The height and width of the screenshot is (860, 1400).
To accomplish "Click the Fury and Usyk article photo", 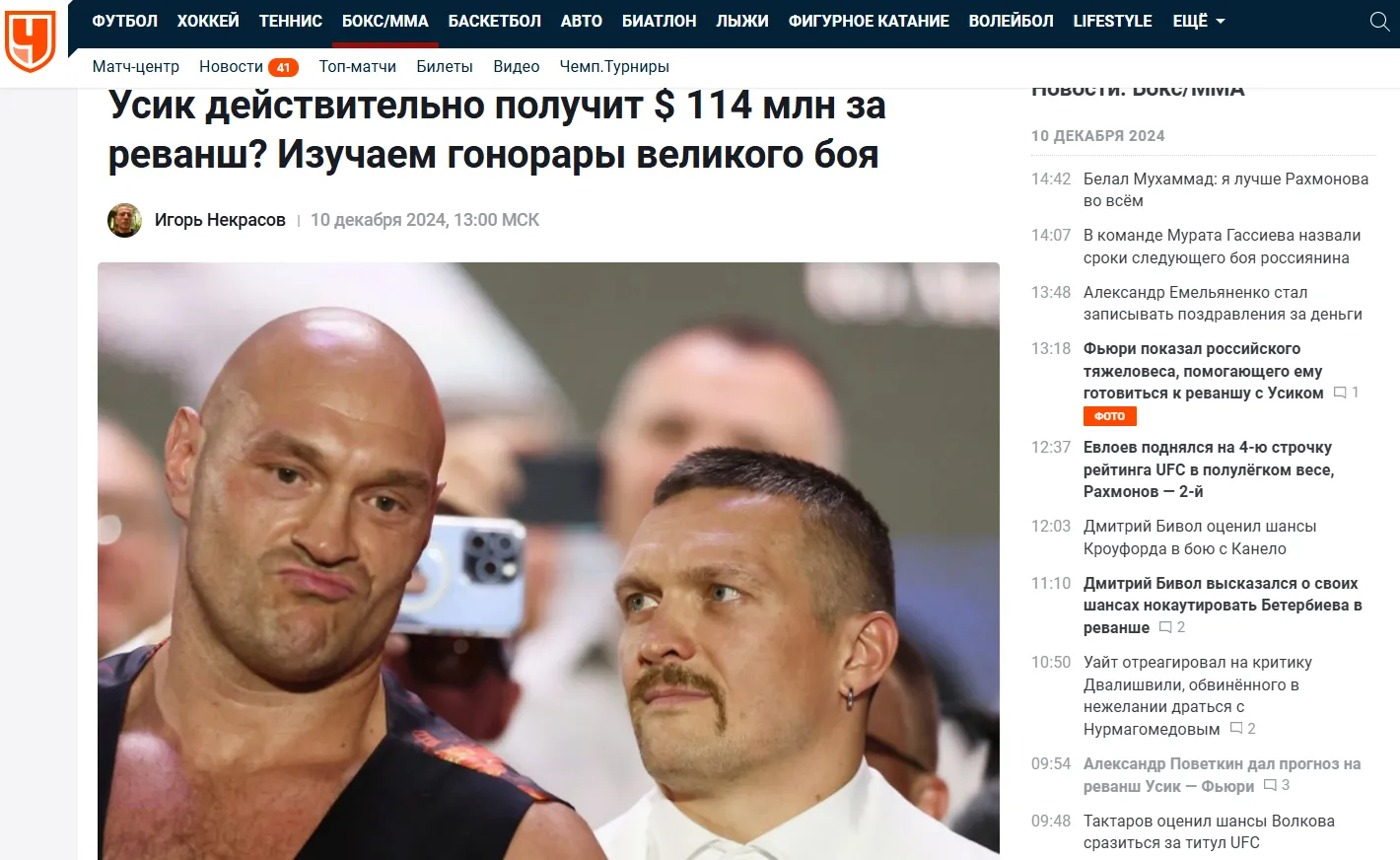I will [x=548, y=561].
